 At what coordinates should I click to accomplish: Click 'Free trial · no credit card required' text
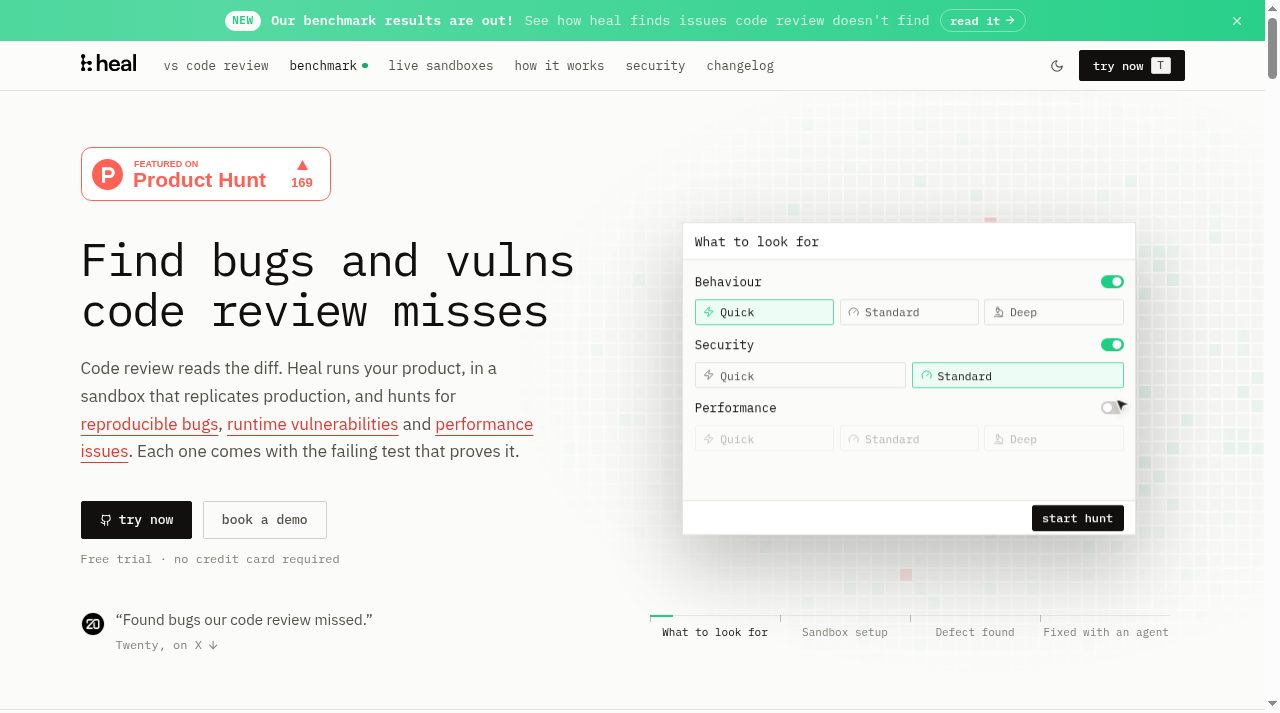210,559
